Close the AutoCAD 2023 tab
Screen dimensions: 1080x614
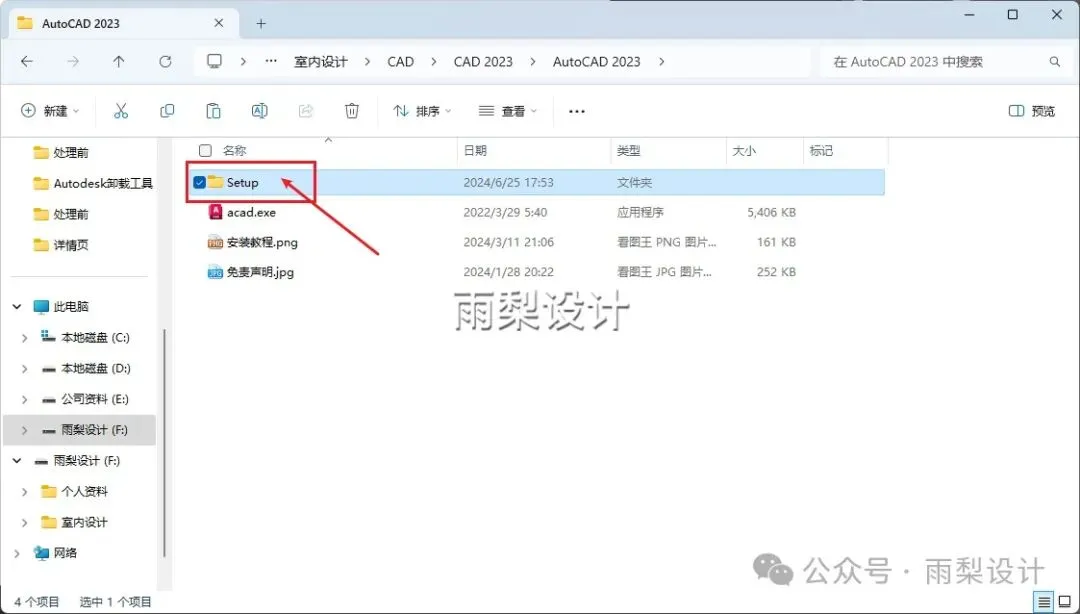(218, 23)
